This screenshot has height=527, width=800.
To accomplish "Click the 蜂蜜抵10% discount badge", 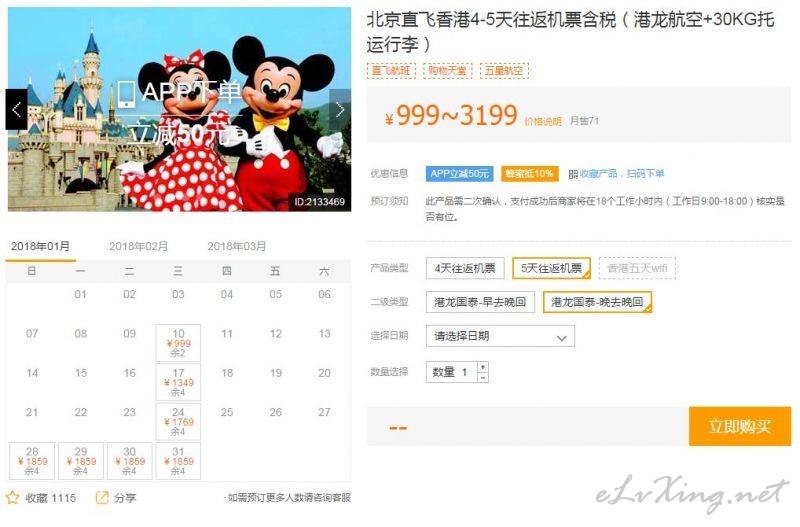I will pyautogui.click(x=530, y=174).
